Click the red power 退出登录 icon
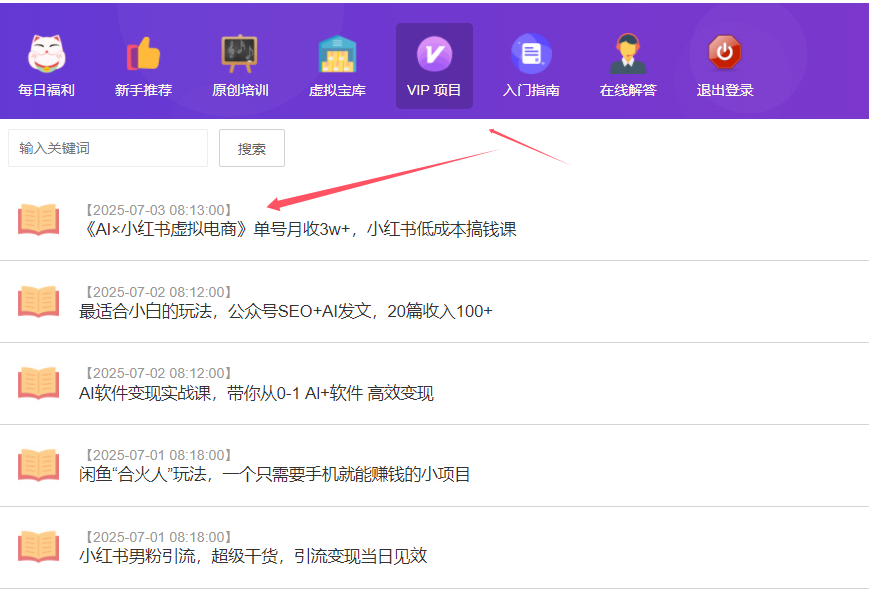The image size is (869, 596). [725, 52]
